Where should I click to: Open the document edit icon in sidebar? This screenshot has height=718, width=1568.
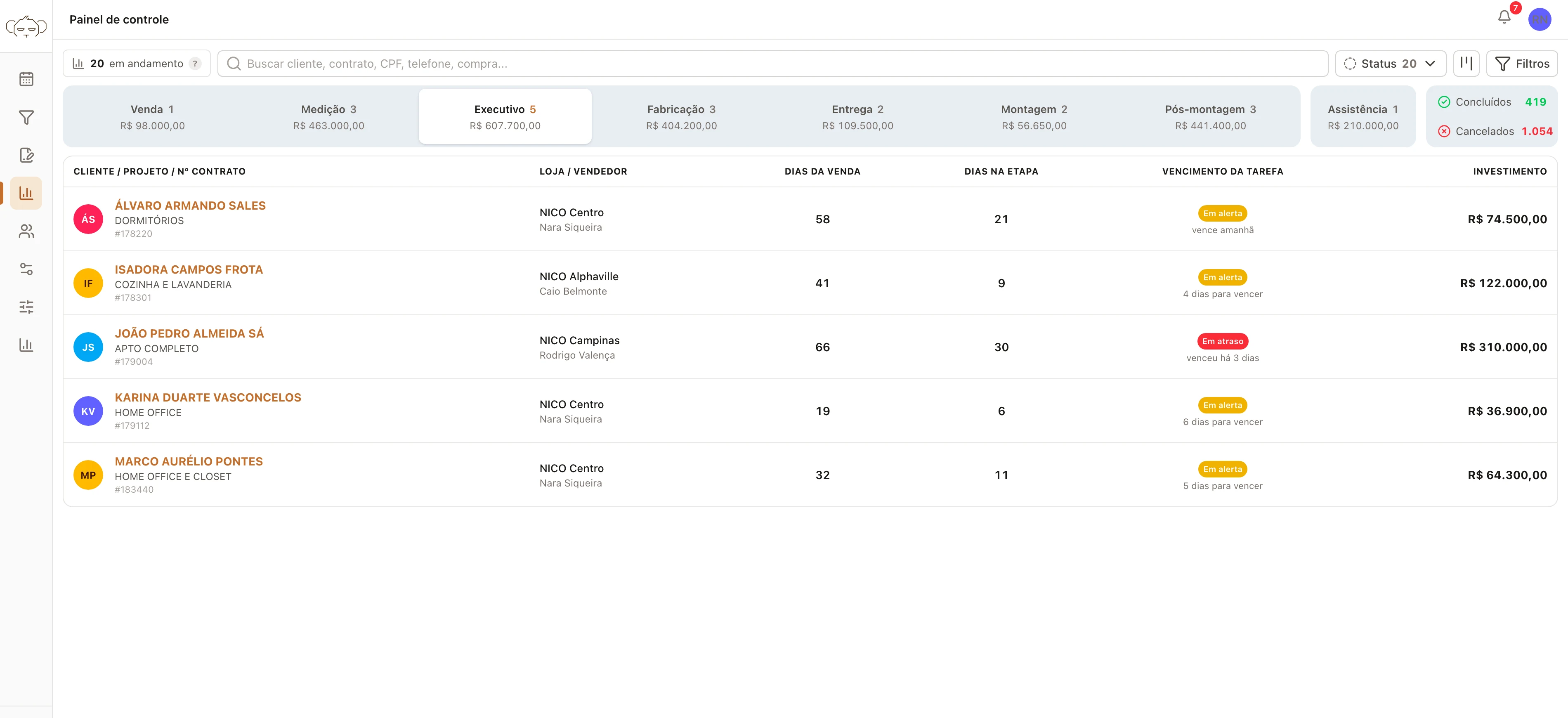click(x=26, y=155)
